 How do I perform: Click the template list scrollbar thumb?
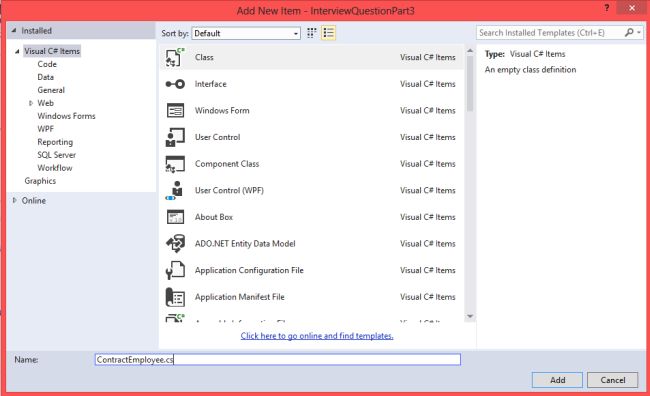point(470,83)
